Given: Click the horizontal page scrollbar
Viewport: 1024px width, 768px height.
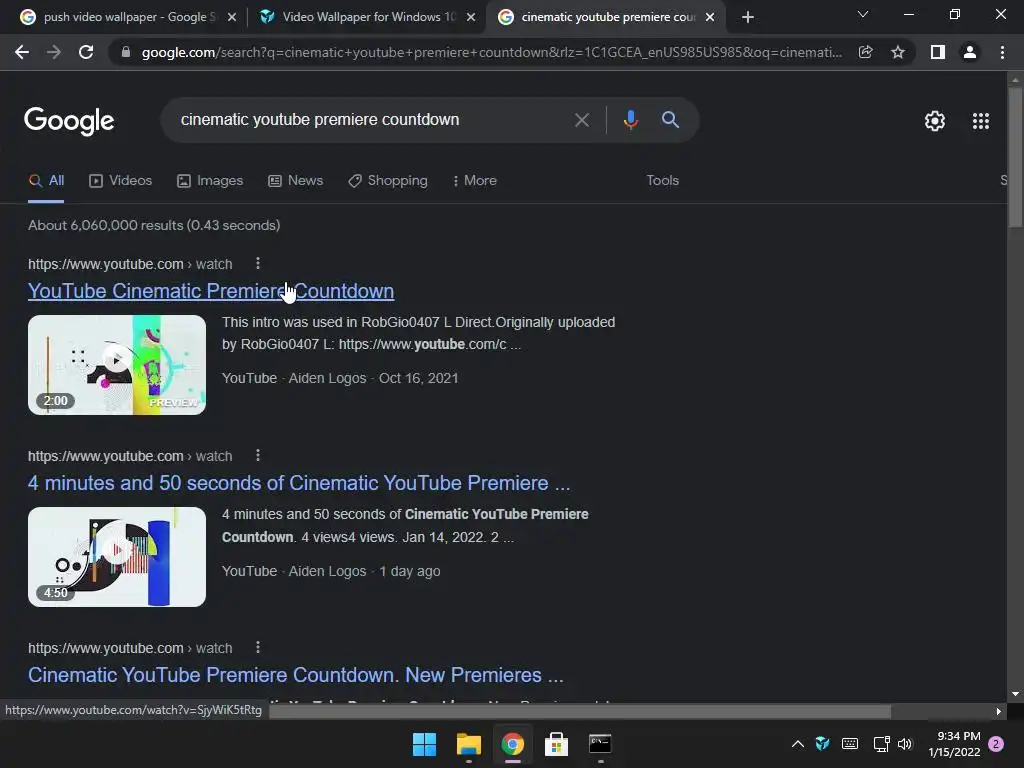Looking at the screenshot, I should [x=580, y=711].
